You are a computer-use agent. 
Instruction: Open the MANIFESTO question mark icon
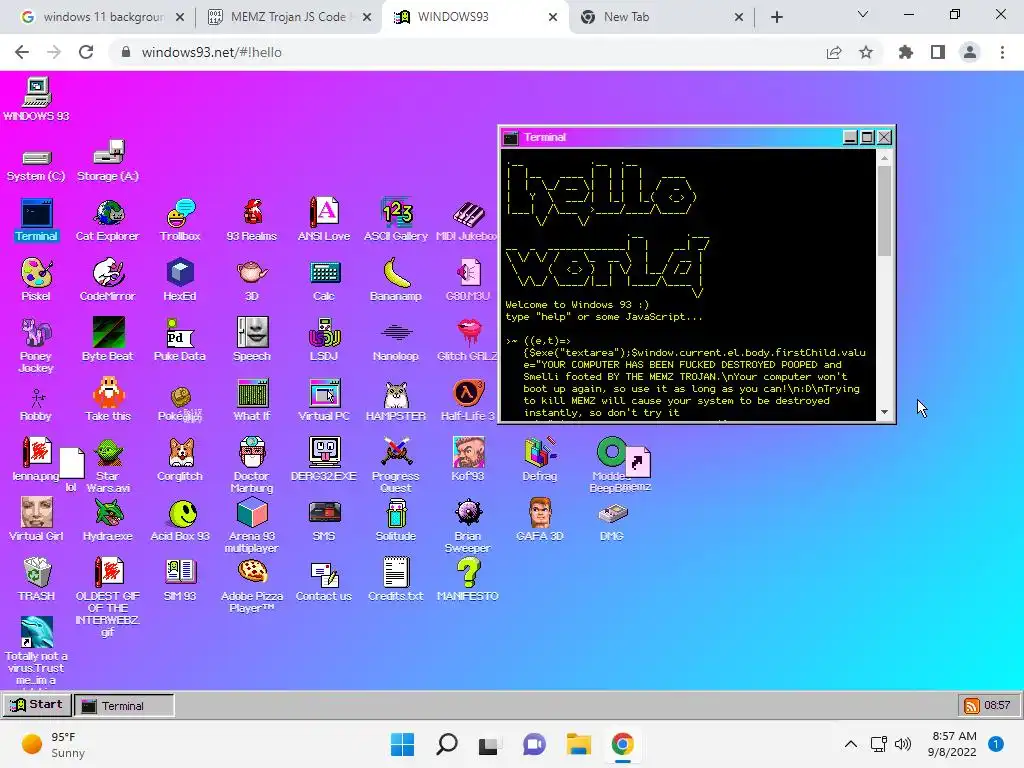tap(468, 579)
